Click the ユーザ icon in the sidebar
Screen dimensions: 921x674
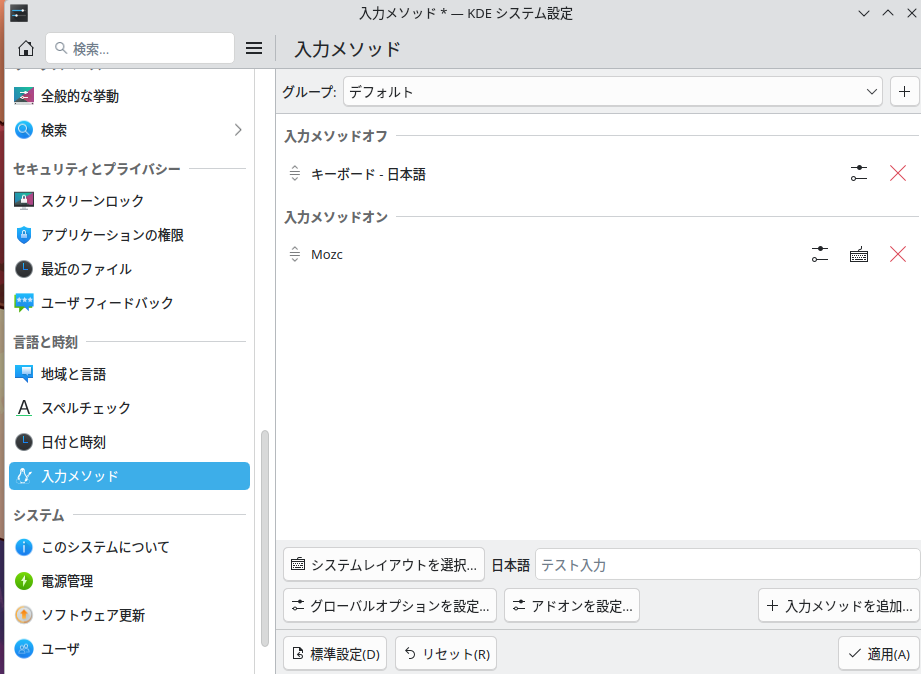[x=23, y=649]
